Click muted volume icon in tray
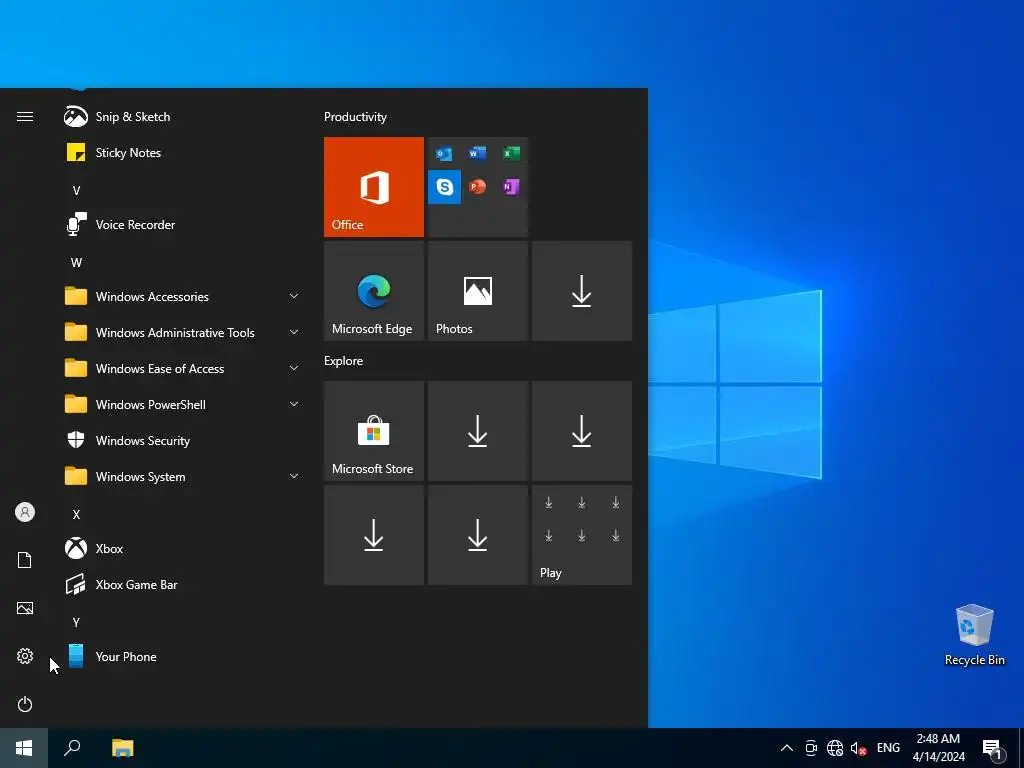 [858, 748]
